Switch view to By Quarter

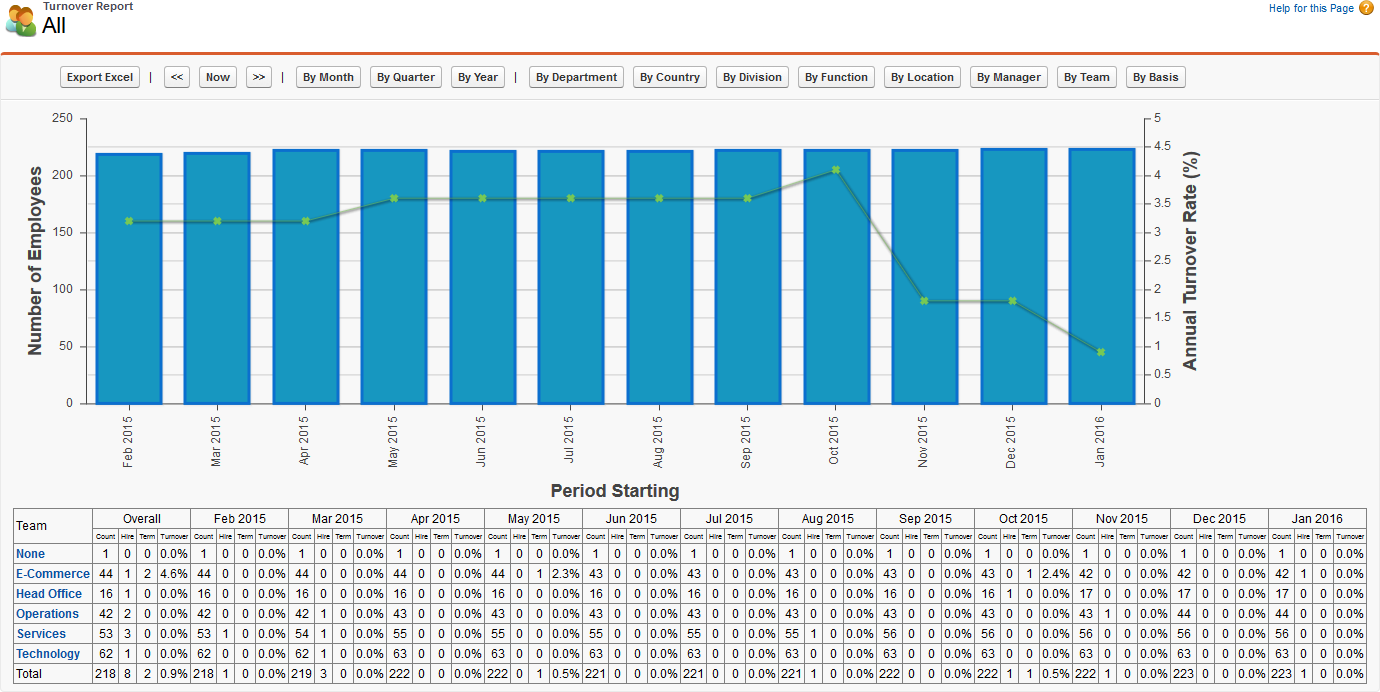406,77
